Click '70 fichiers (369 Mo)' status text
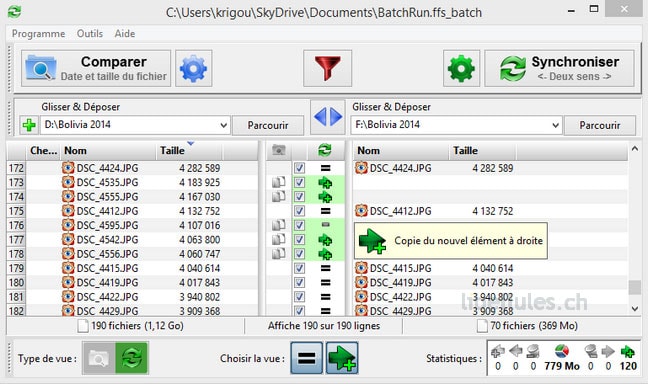Viewport: 648px width, 384px height. 534,326
